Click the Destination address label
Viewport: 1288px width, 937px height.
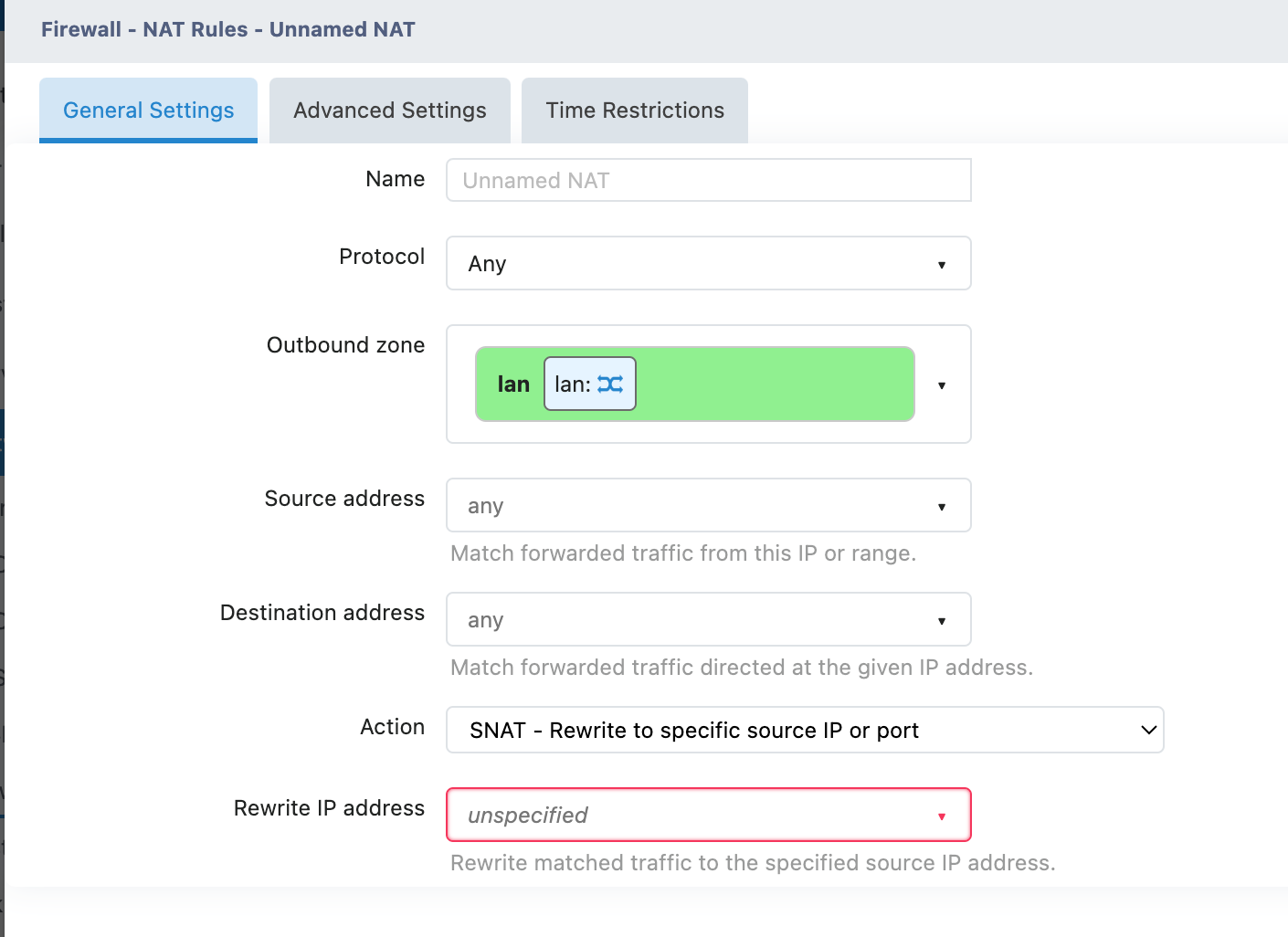tap(322, 613)
